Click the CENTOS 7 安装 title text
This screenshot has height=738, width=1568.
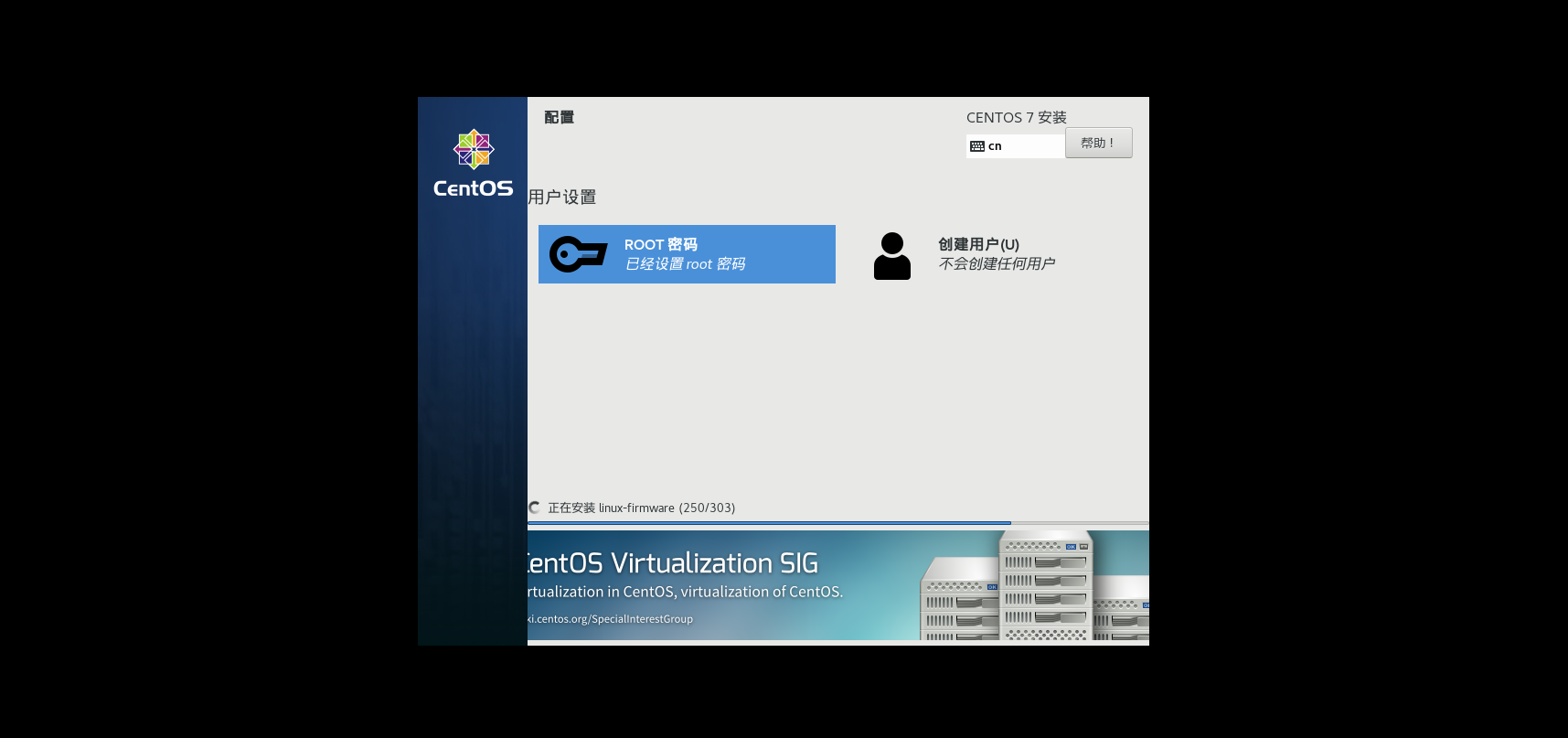point(1017,117)
